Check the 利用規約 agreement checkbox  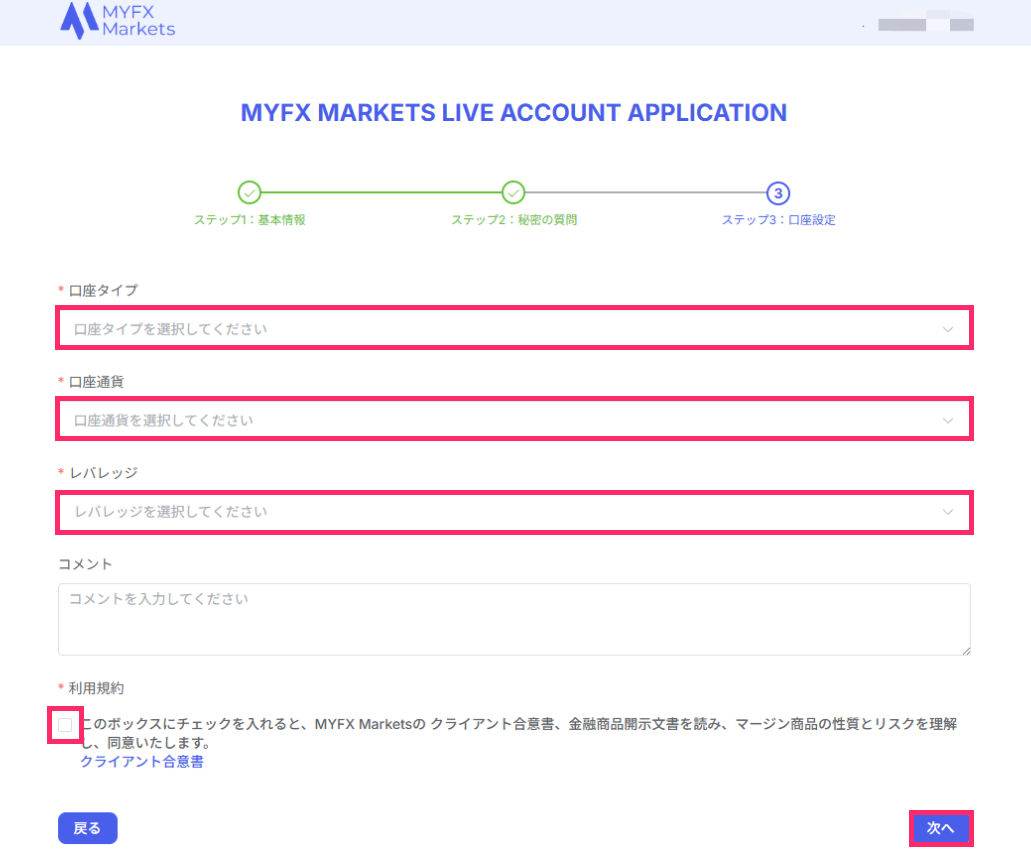point(65,725)
